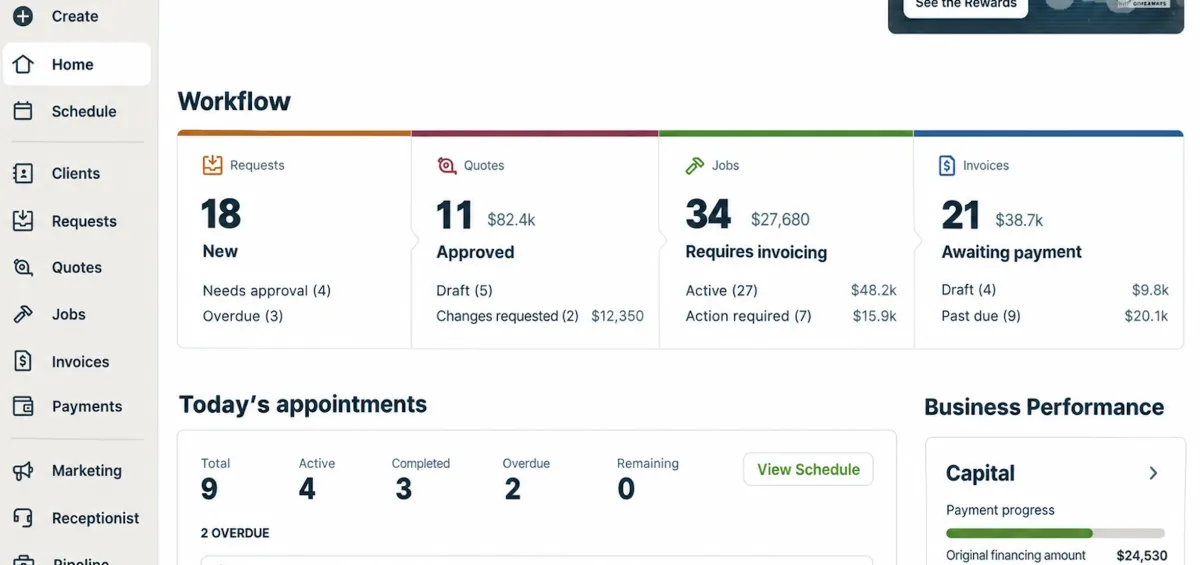Open the Requests inbox icon in sidebar
The width and height of the screenshot is (1200, 565).
coord(23,221)
